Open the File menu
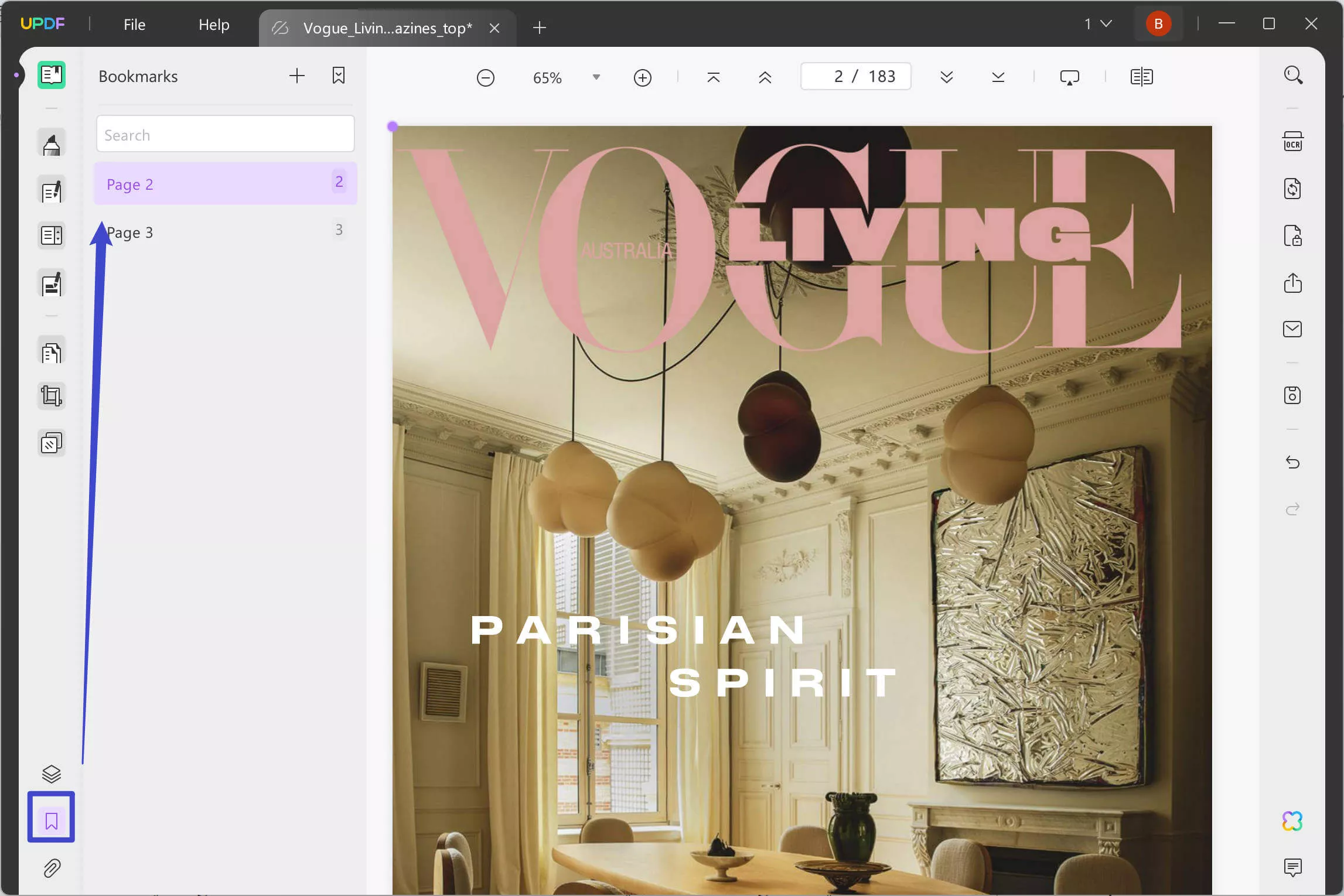Viewport: 1344px width, 896px height. [x=133, y=24]
